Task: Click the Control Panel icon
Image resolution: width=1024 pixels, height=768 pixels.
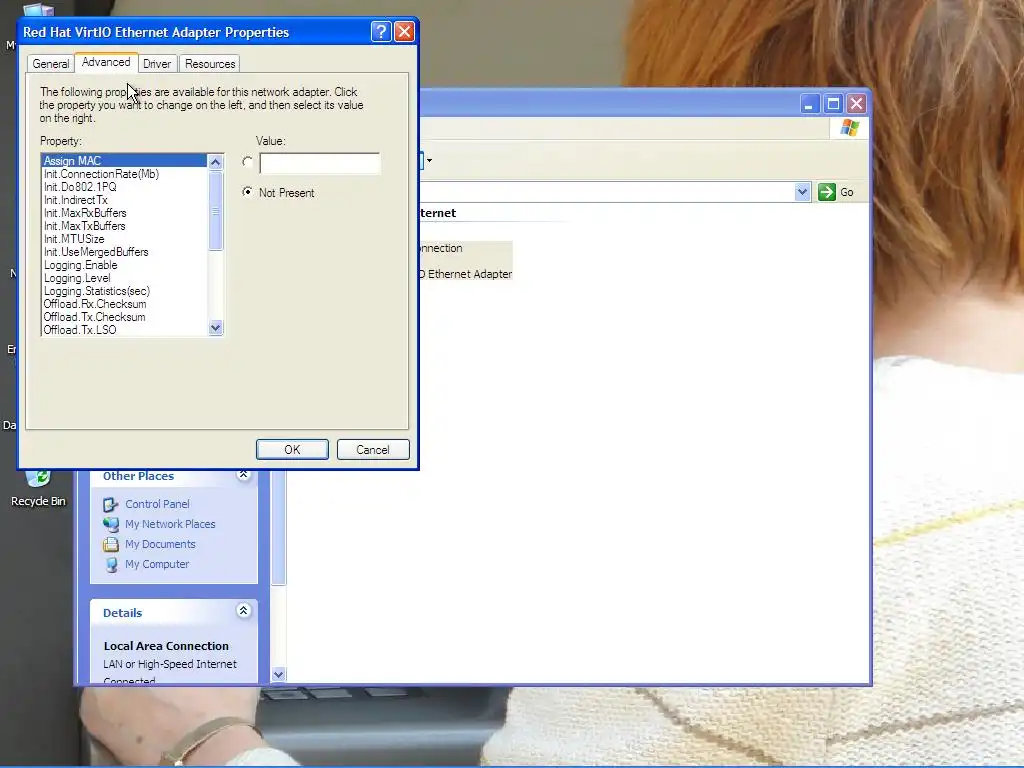Action: point(111,504)
